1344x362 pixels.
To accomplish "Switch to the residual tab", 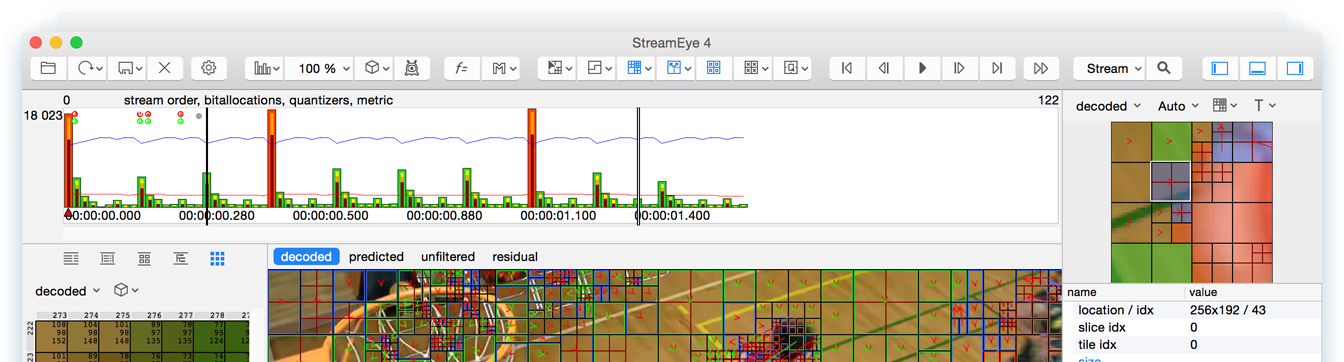I will (x=515, y=257).
